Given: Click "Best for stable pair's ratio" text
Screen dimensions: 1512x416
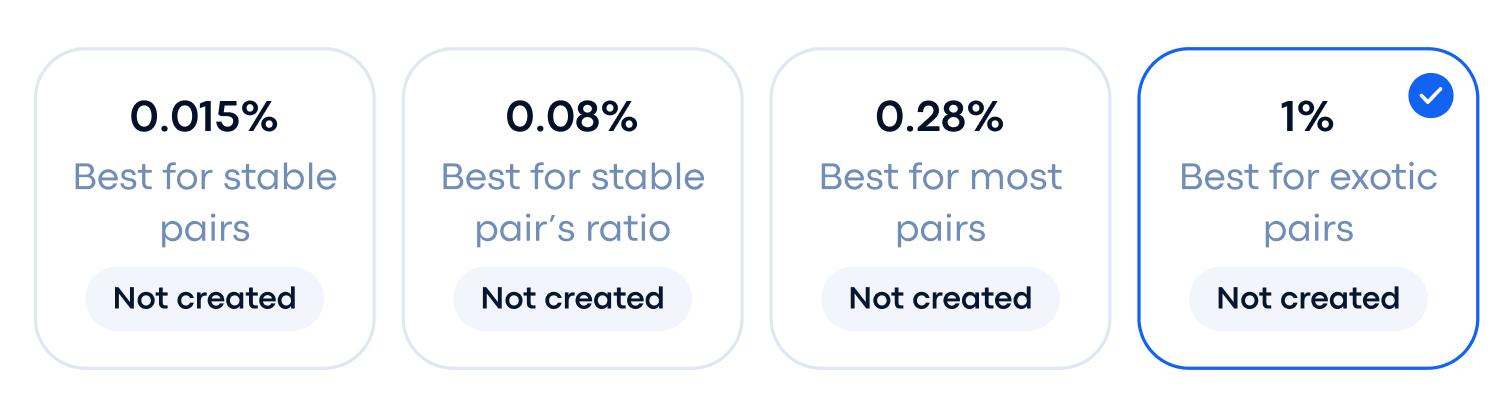Looking at the screenshot, I should (572, 203).
